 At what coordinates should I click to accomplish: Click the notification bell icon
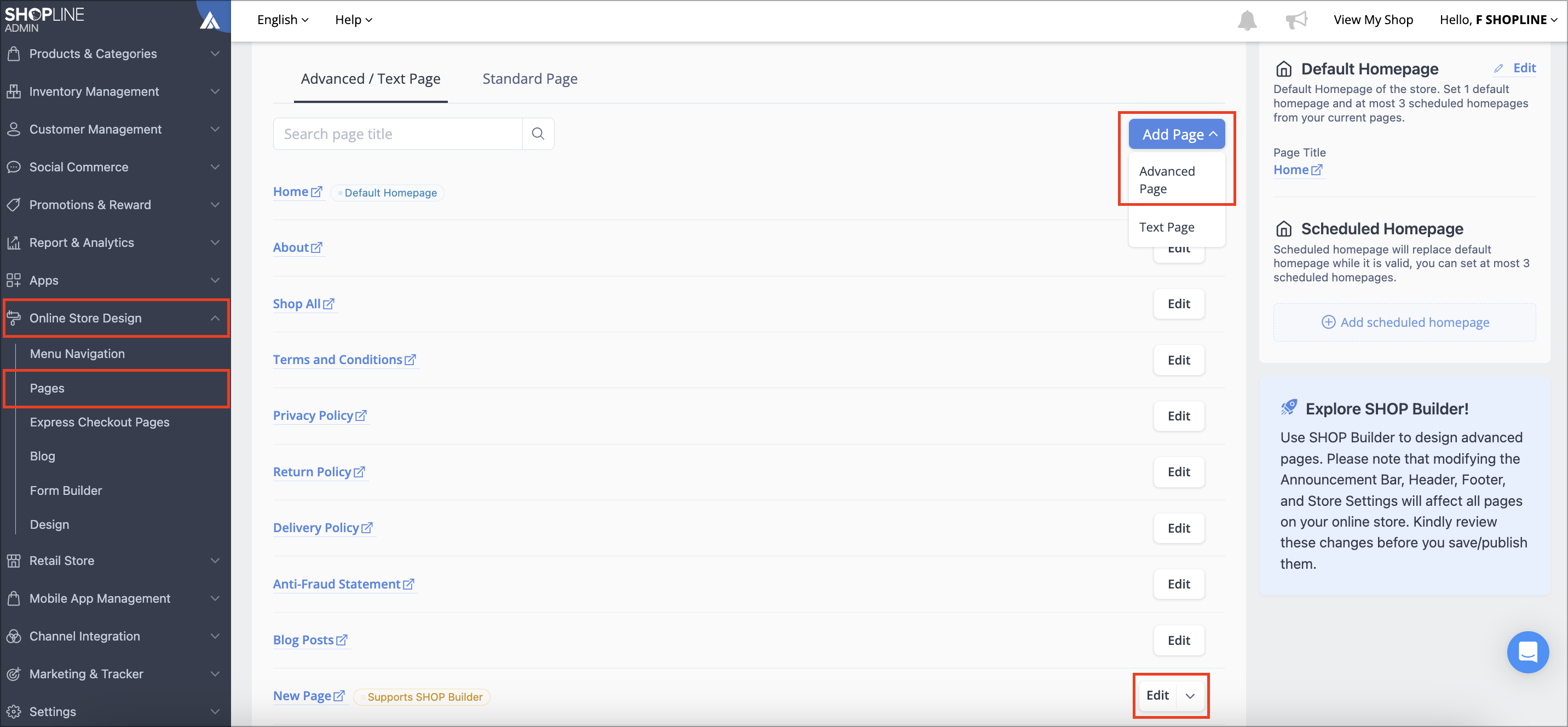tap(1247, 20)
